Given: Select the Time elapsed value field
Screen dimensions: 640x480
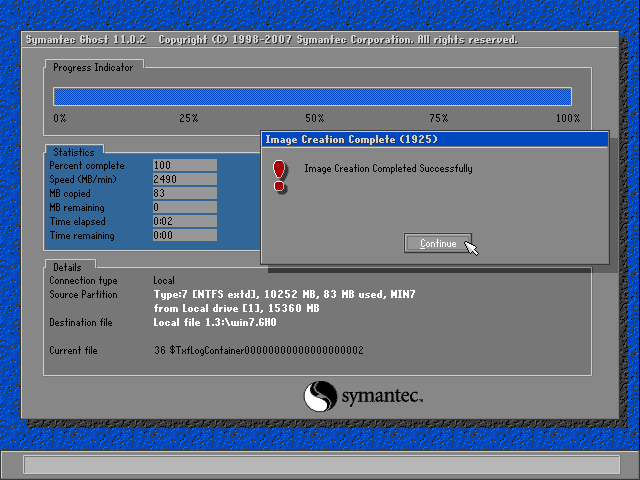Looking at the screenshot, I should point(184,221).
